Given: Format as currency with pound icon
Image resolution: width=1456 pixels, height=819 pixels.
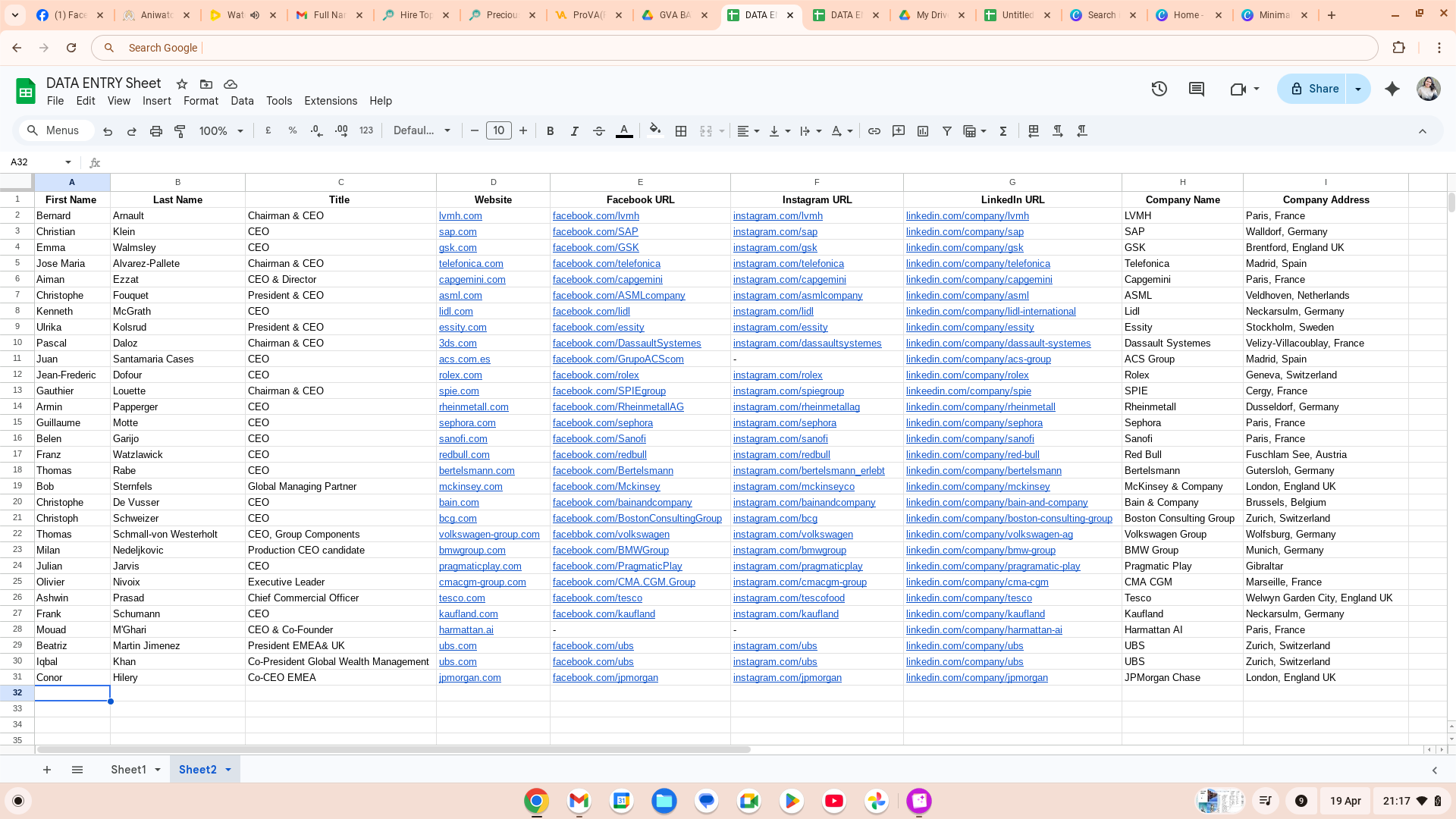Looking at the screenshot, I should 268,130.
